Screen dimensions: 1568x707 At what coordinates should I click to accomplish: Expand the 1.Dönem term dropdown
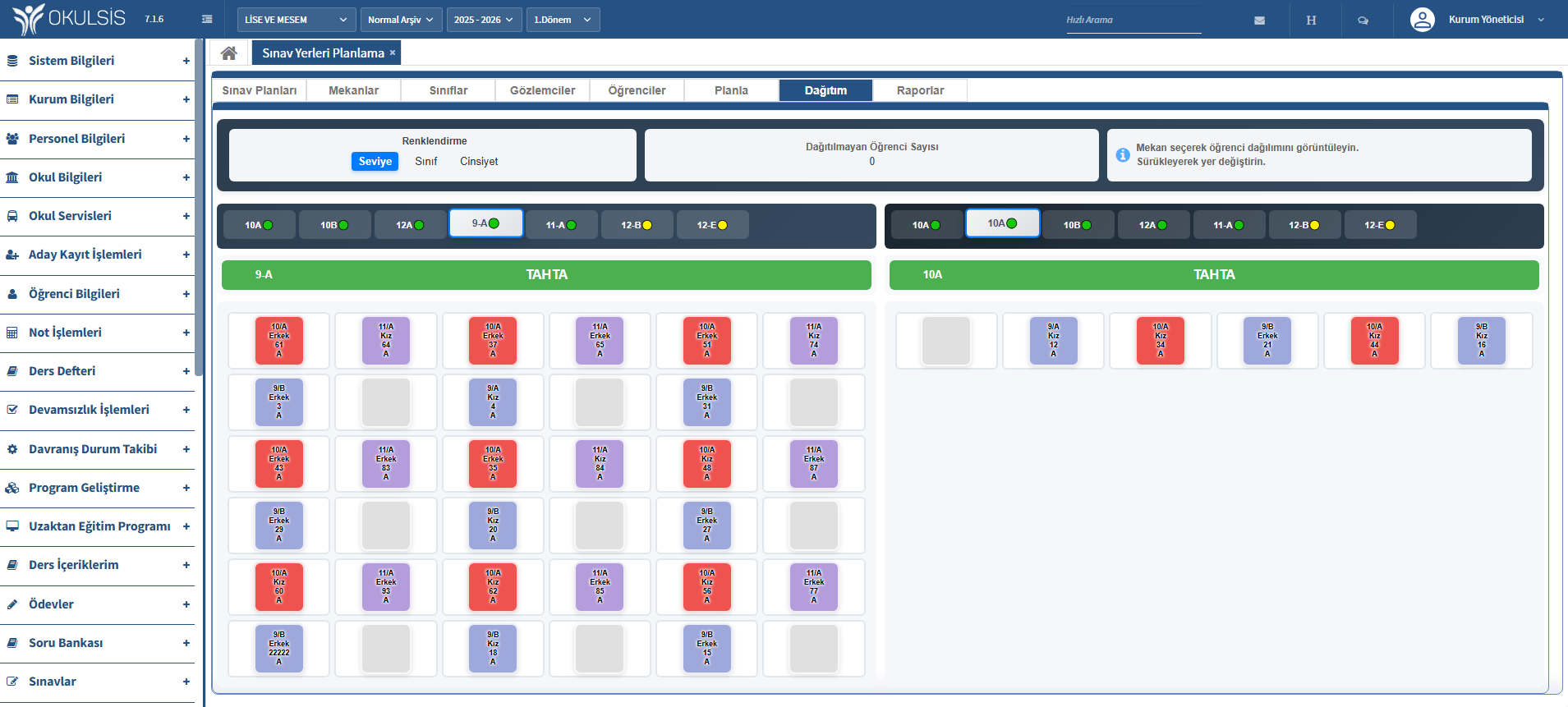click(x=563, y=20)
